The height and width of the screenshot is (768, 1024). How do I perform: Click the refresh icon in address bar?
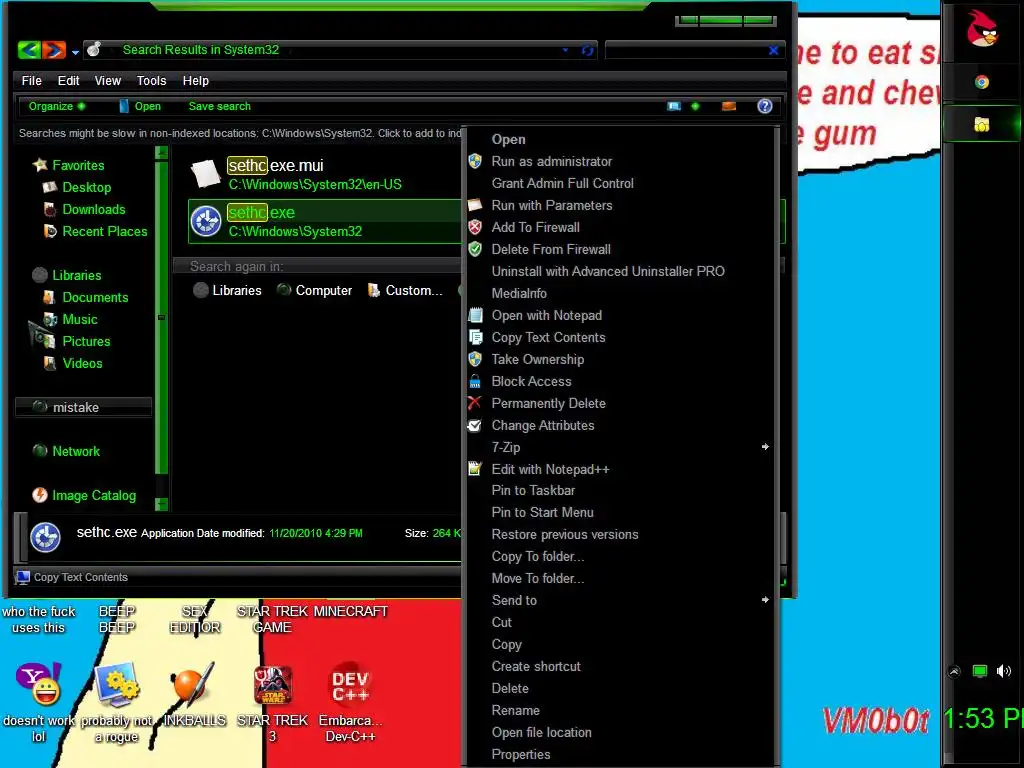[x=587, y=50]
